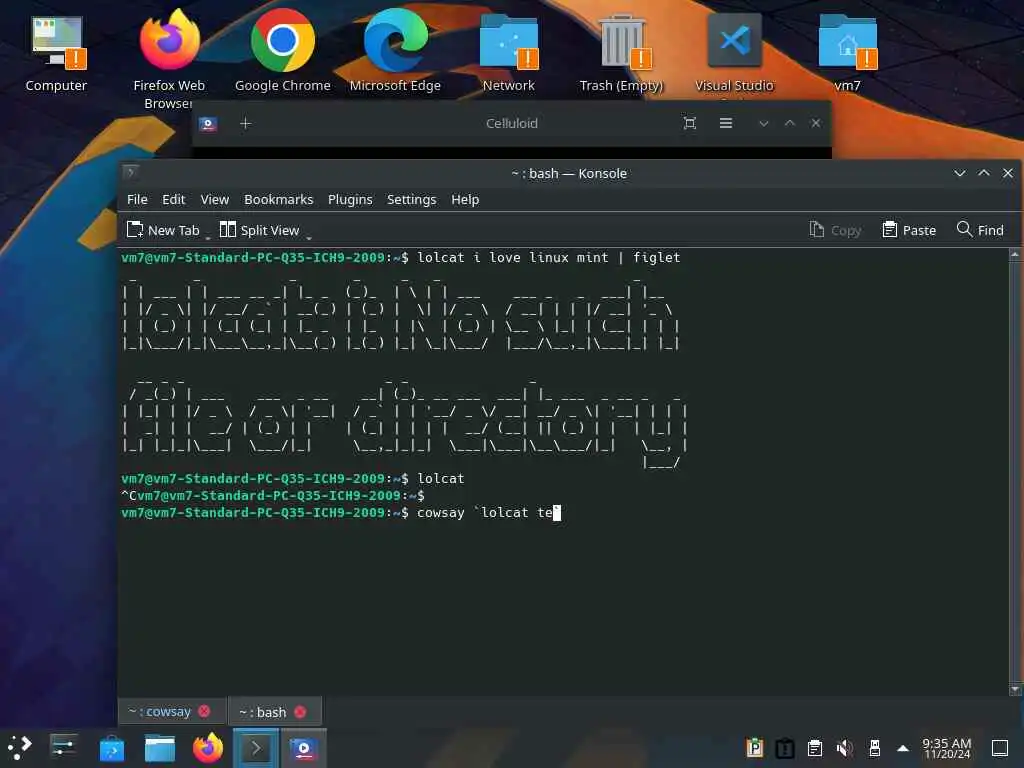Open the vm7 home folder icon
1024x768 pixels.
[847, 54]
